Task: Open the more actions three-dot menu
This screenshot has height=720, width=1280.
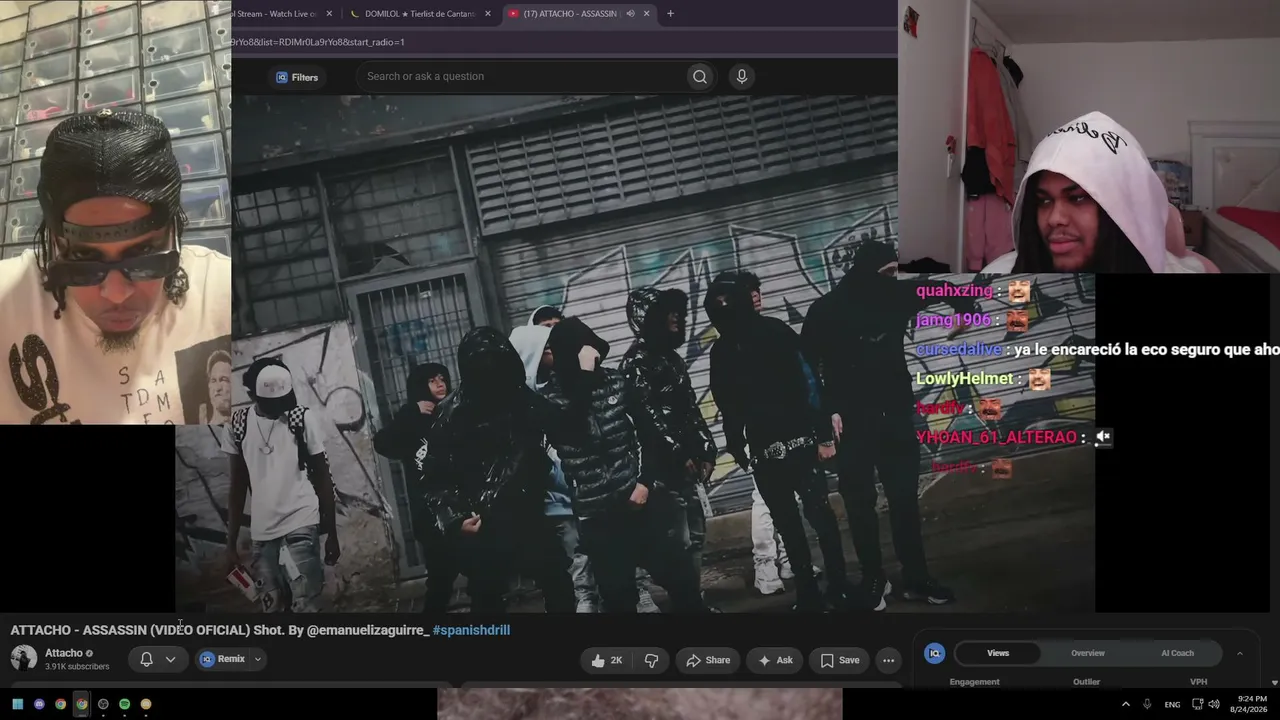Action: pos(888,660)
